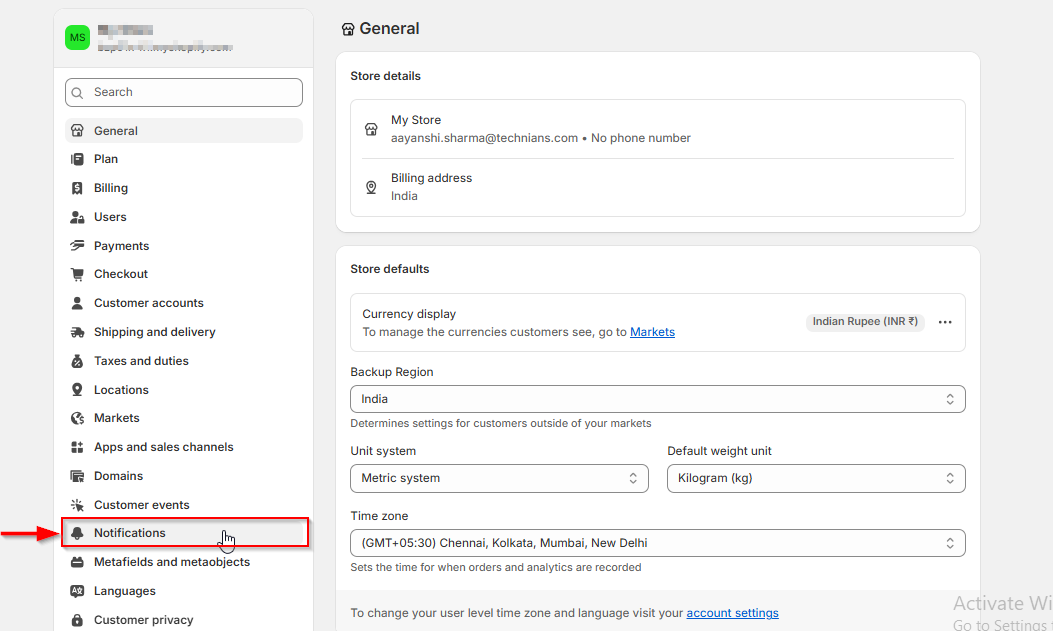Viewport: 1053px width, 631px height.
Task: Expand the Time zone selector
Action: point(657,543)
